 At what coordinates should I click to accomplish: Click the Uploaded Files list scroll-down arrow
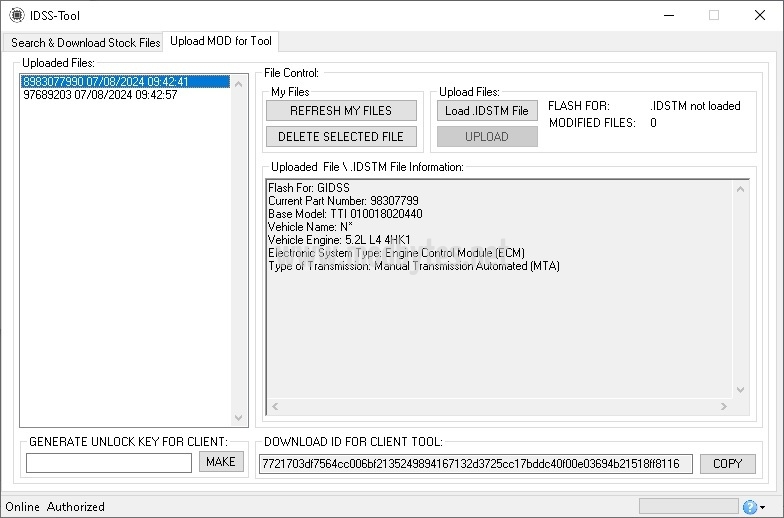click(238, 418)
